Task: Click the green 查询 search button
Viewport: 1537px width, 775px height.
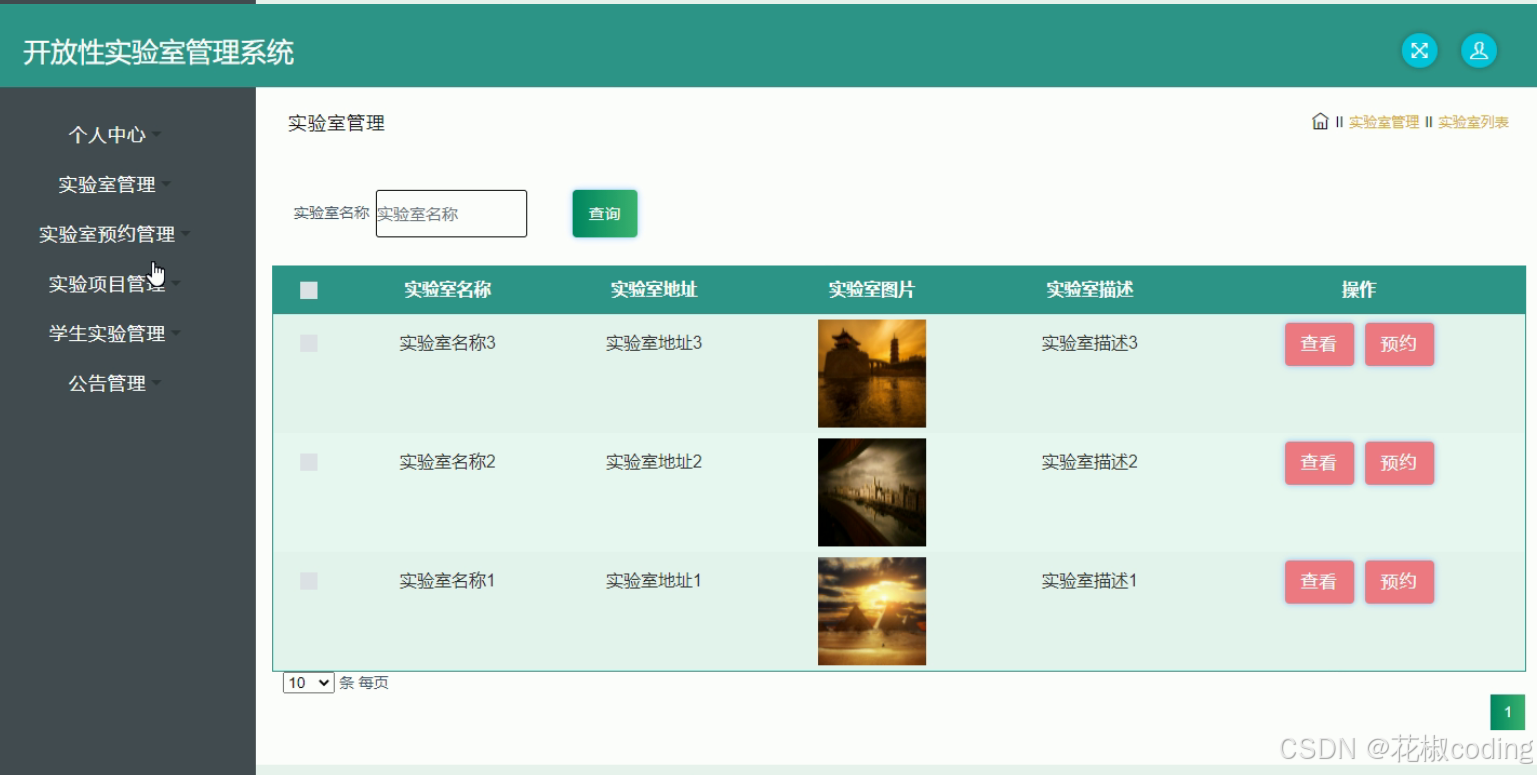Action: tap(604, 213)
